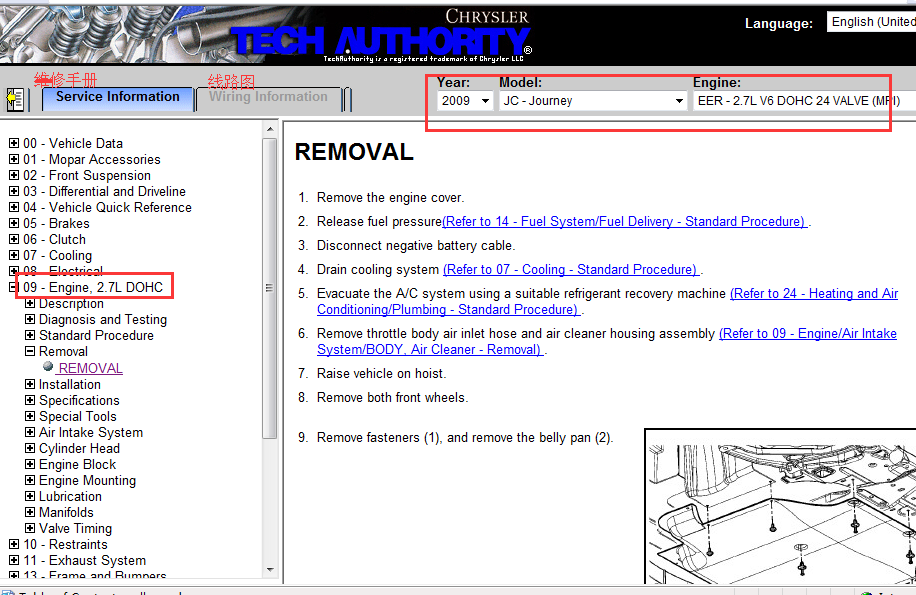Expand the 04 - Vehicle Quick Reference node
Viewport: 916px width, 595px height.
(x=14, y=207)
